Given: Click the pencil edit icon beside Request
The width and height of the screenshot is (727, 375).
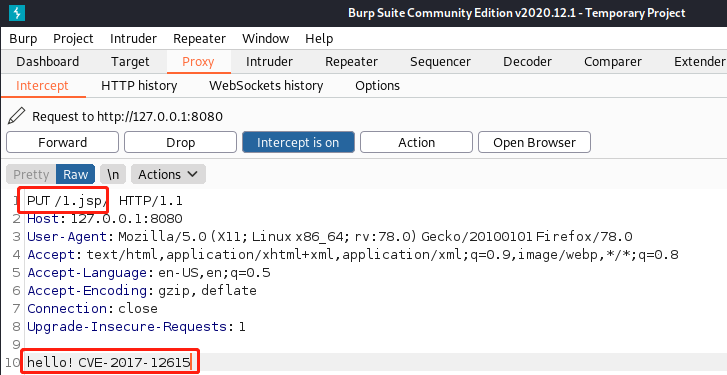Looking at the screenshot, I should point(17,116).
